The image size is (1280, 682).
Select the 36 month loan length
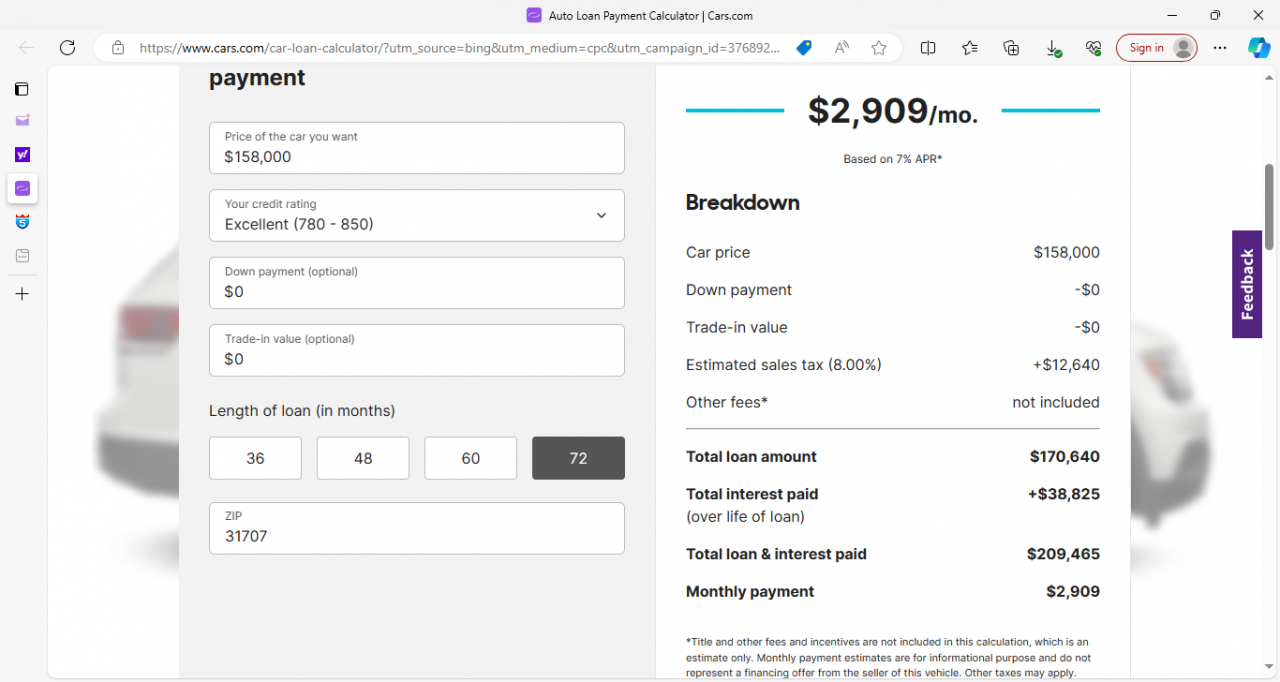(x=255, y=458)
